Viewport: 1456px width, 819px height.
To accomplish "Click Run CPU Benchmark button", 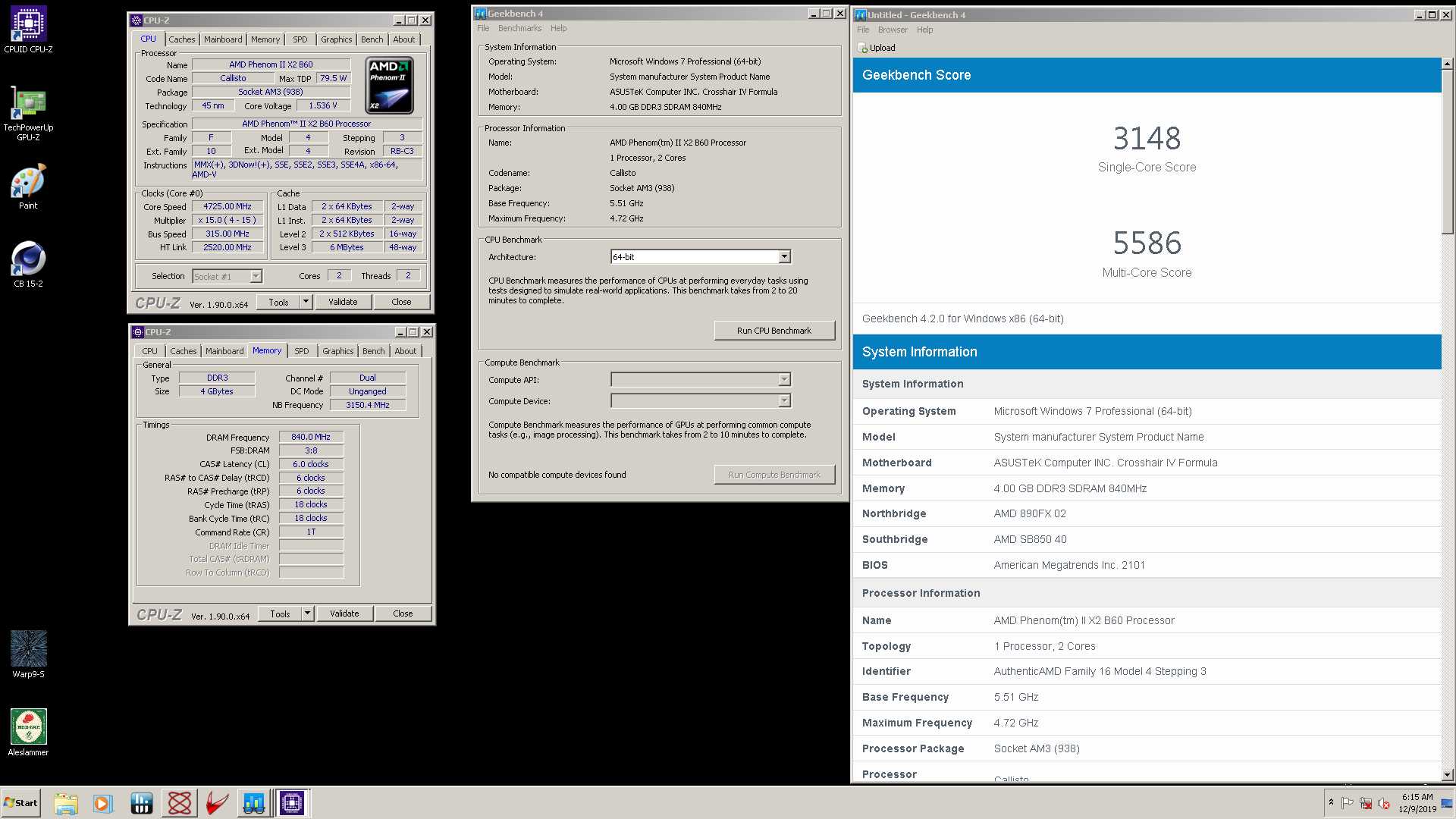I will 774,331.
